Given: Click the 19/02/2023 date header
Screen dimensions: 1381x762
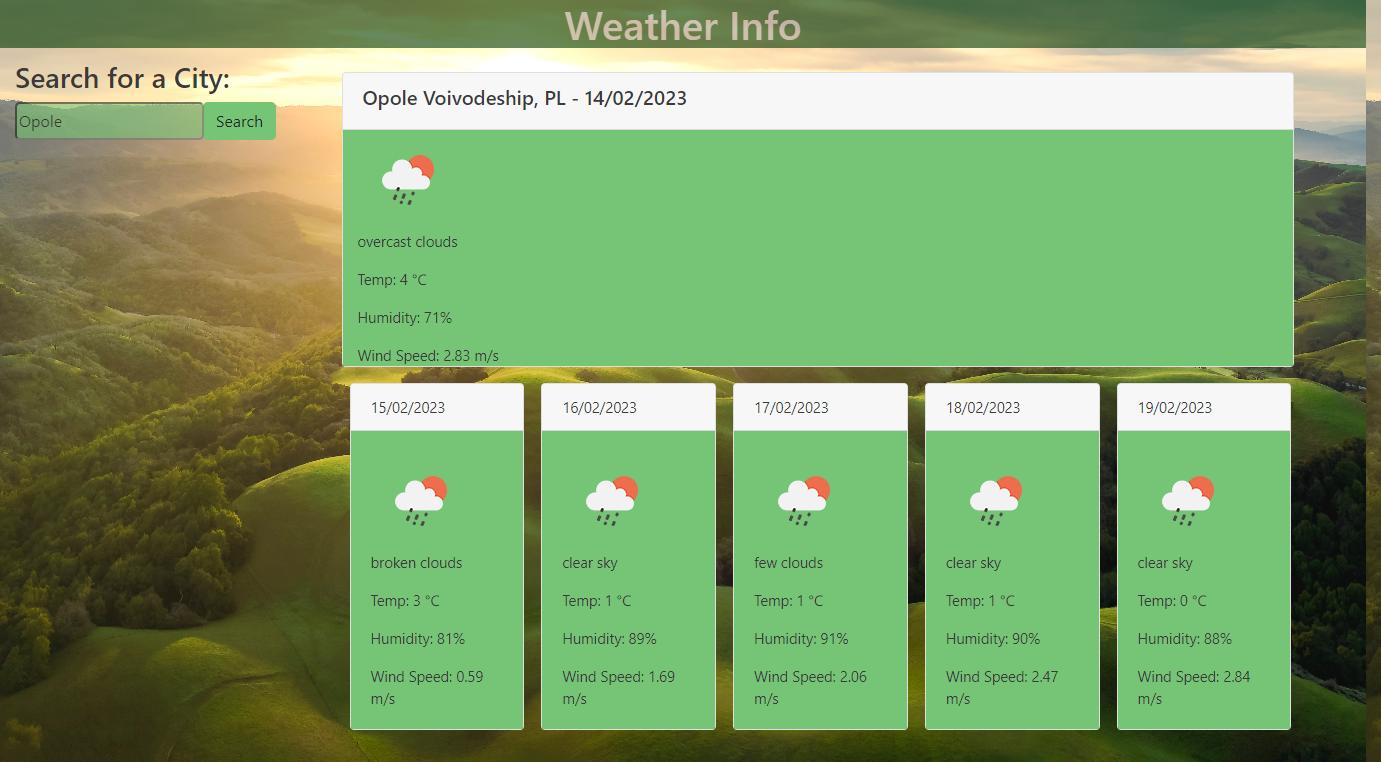Looking at the screenshot, I should [1204, 407].
